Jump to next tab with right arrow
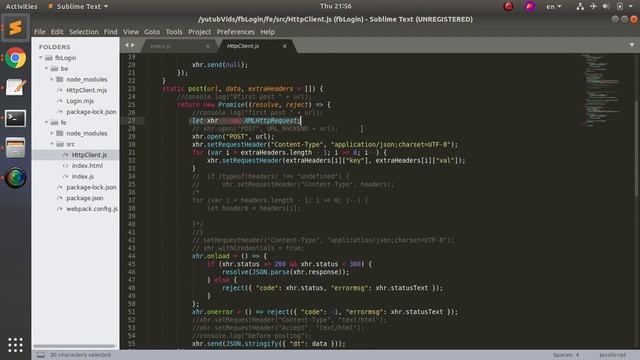Screen dimensions: 640x360 pyautogui.click(x=133, y=45)
